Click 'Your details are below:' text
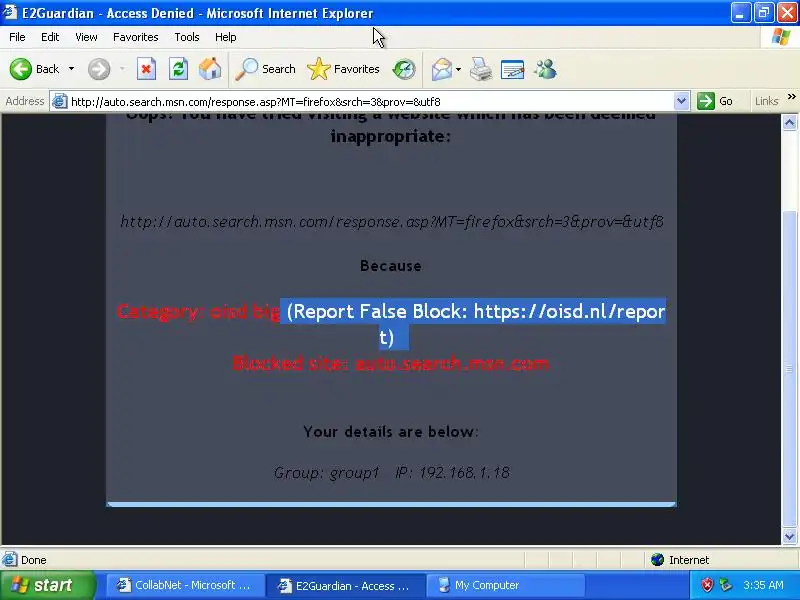This screenshot has height=600, width=800. tap(391, 432)
